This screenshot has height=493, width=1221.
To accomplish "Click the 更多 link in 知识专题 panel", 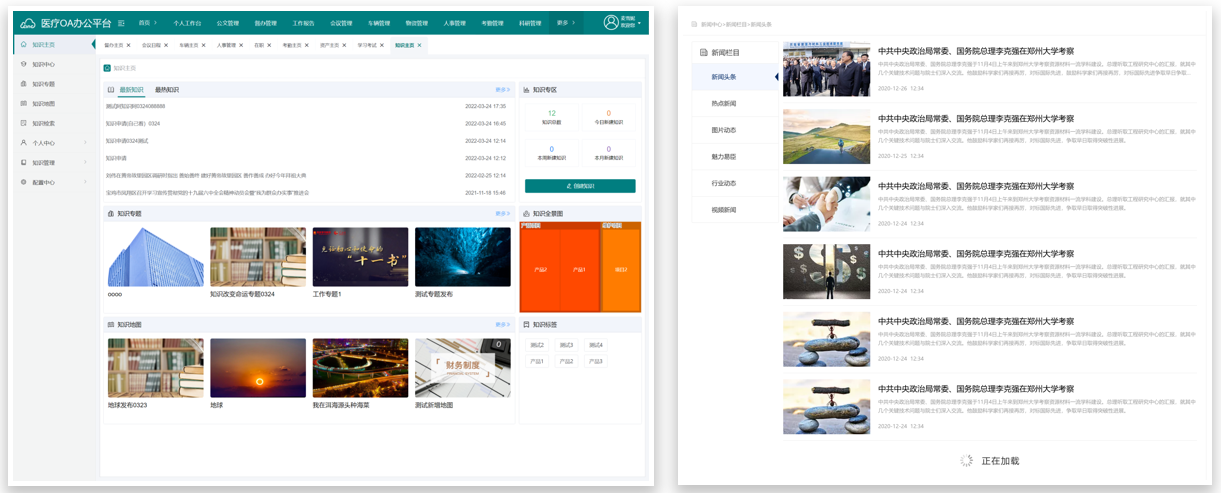I will click(502, 214).
